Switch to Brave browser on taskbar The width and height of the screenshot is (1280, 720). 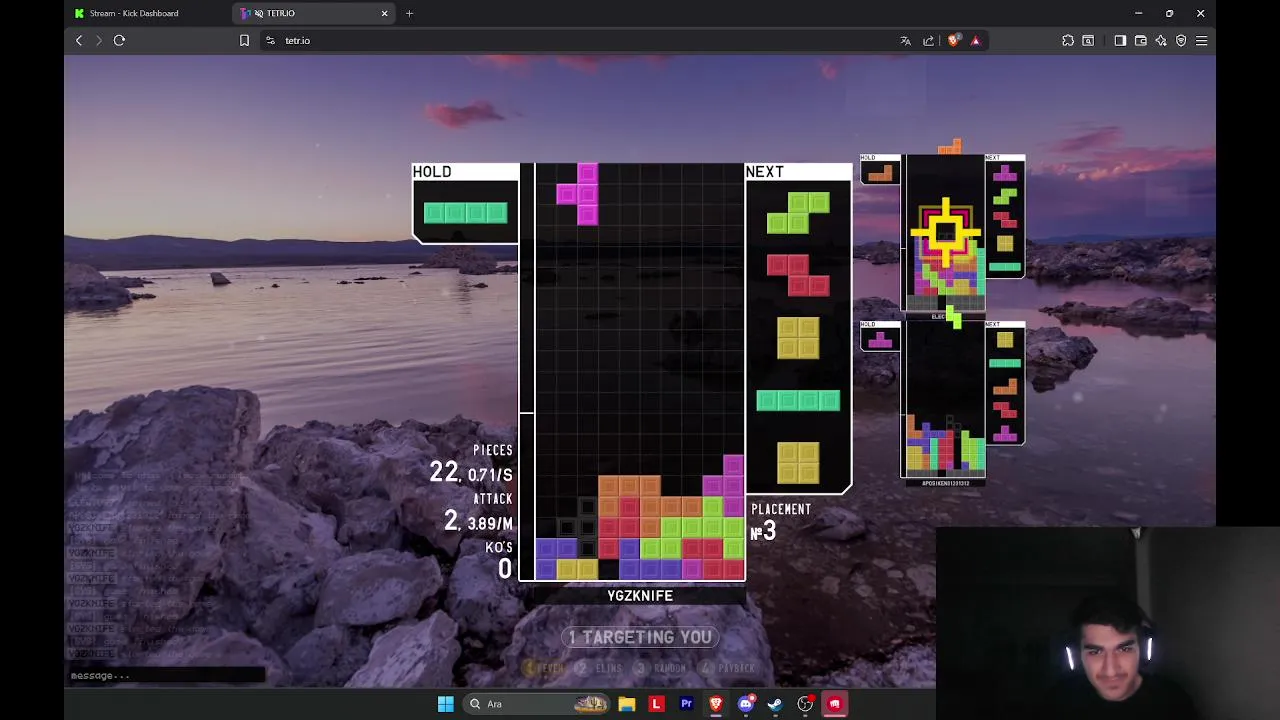716,704
